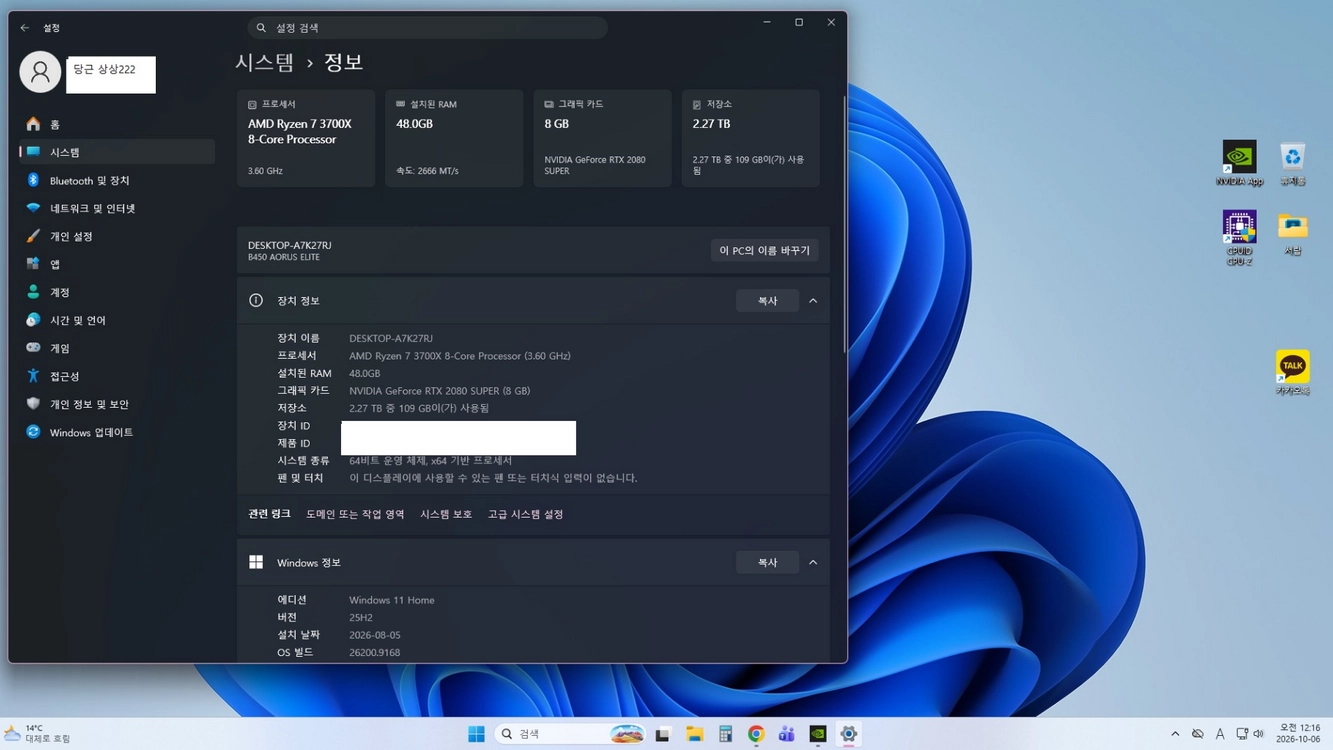
Task: Open the clock and date flyout
Action: 1298,734
